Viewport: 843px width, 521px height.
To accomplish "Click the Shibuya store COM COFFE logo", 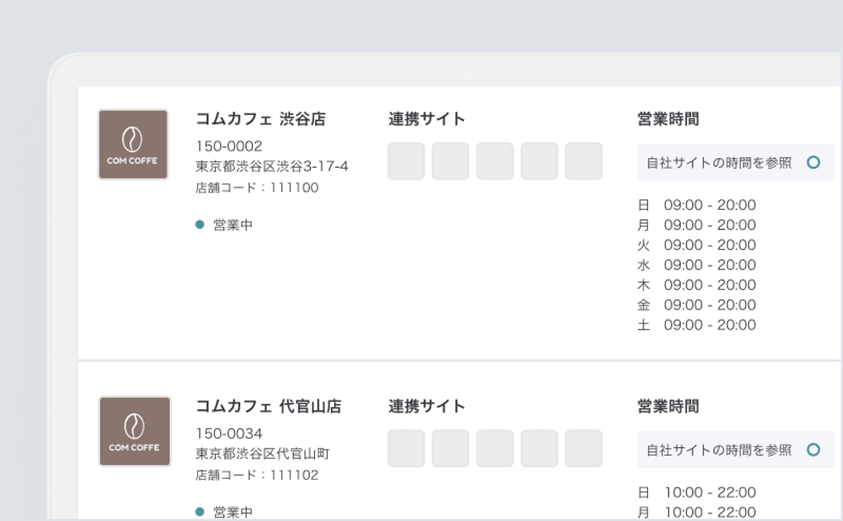I will point(133,145).
